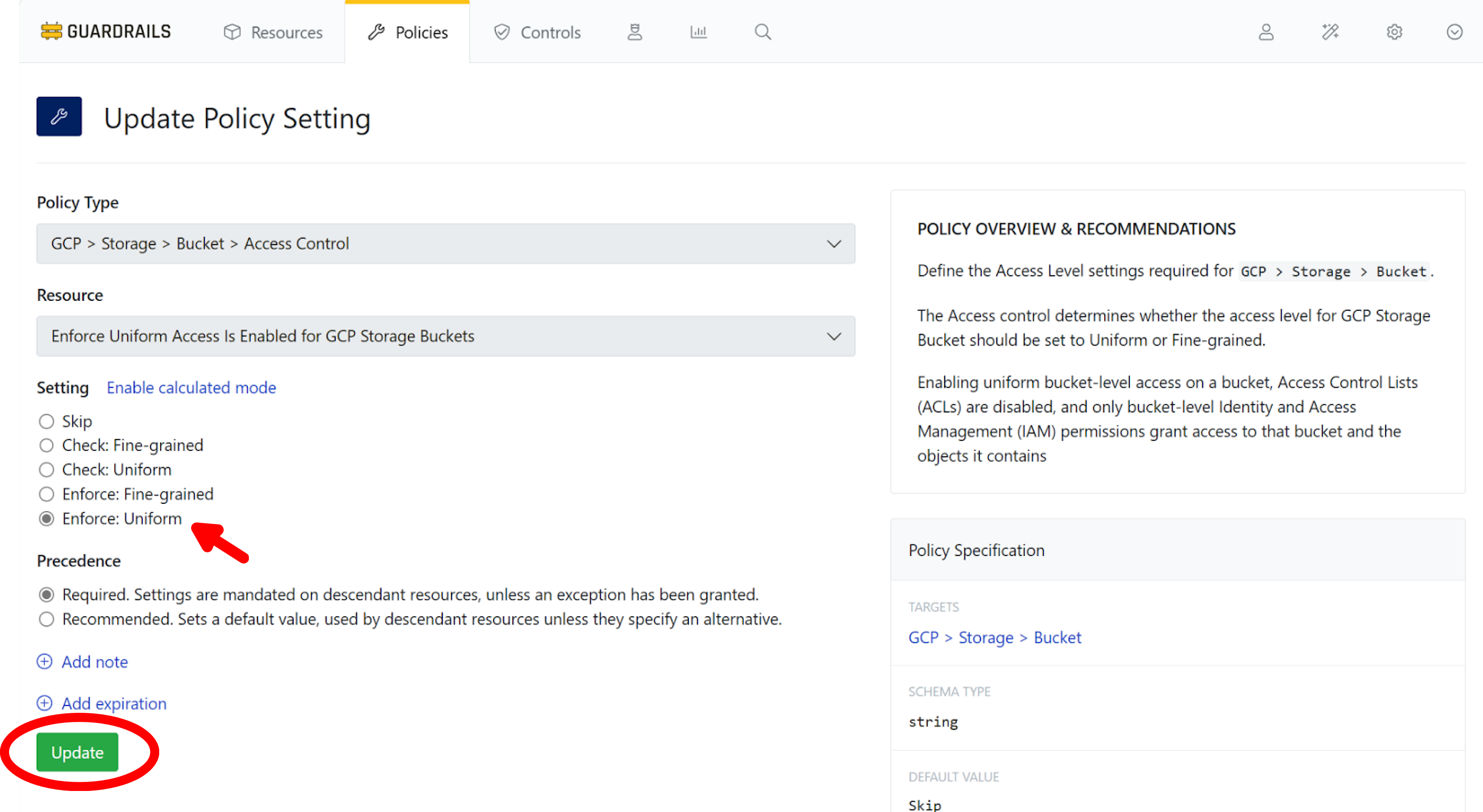1483x812 pixels.
Task: Open the admin user icon in the toolbar
Action: [x=1266, y=32]
